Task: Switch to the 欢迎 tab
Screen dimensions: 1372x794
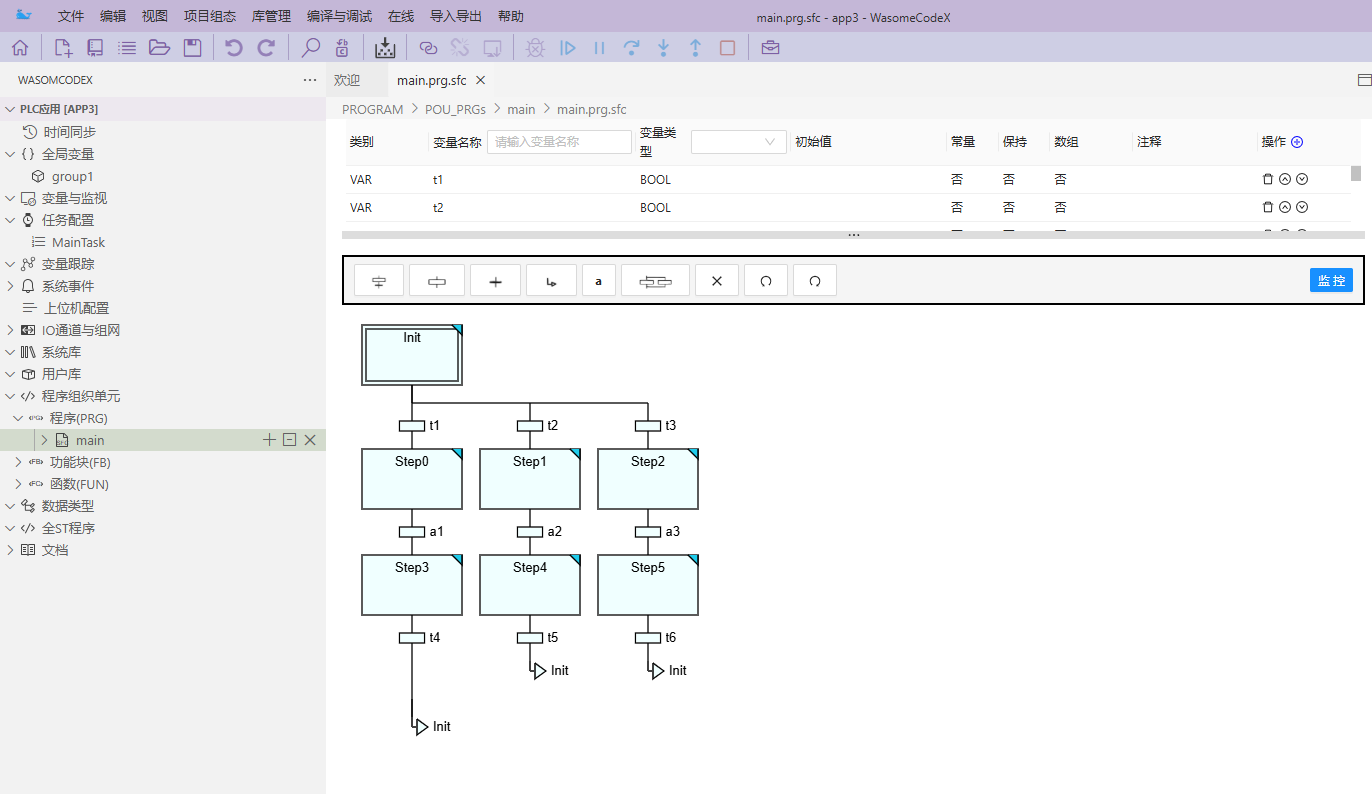Action: 347,80
